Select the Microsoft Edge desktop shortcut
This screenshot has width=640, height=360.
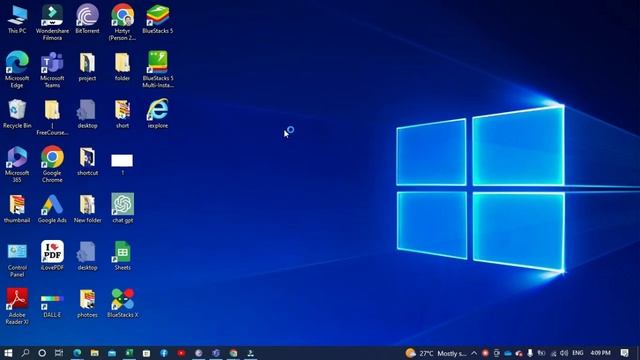pos(17,69)
